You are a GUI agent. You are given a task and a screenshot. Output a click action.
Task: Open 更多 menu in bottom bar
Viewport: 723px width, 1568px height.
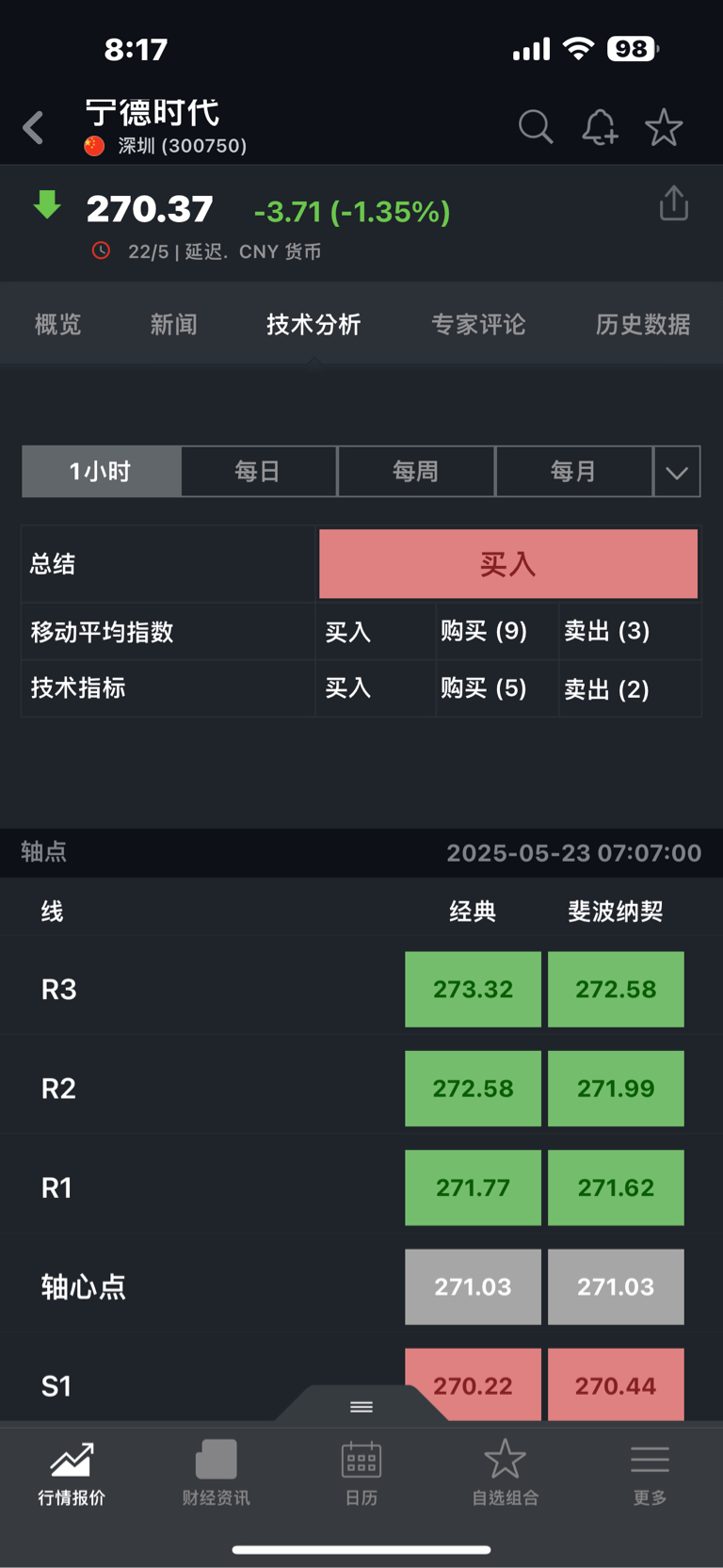pos(651,1473)
